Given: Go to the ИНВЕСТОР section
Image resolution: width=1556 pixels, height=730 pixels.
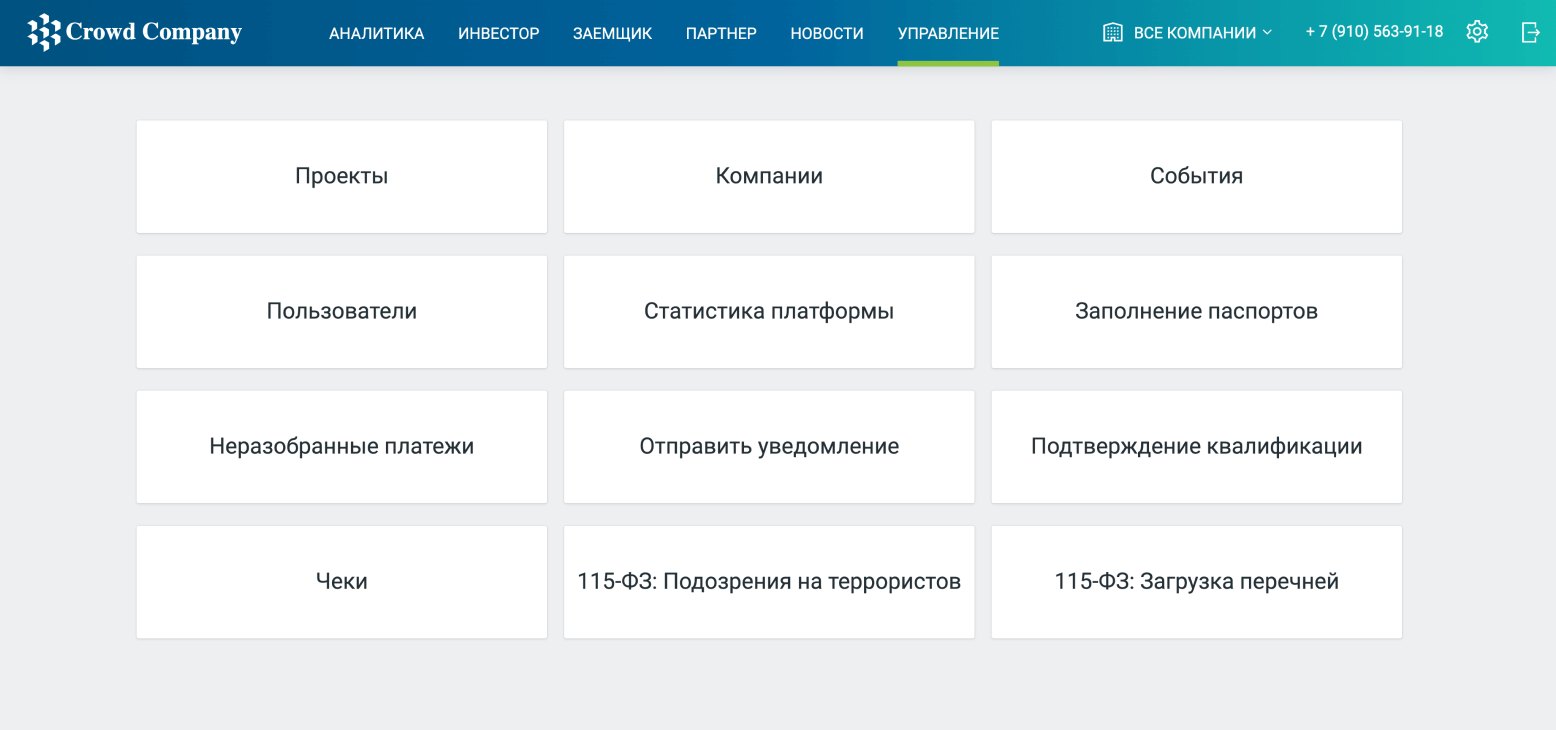Looking at the screenshot, I should click(499, 33).
